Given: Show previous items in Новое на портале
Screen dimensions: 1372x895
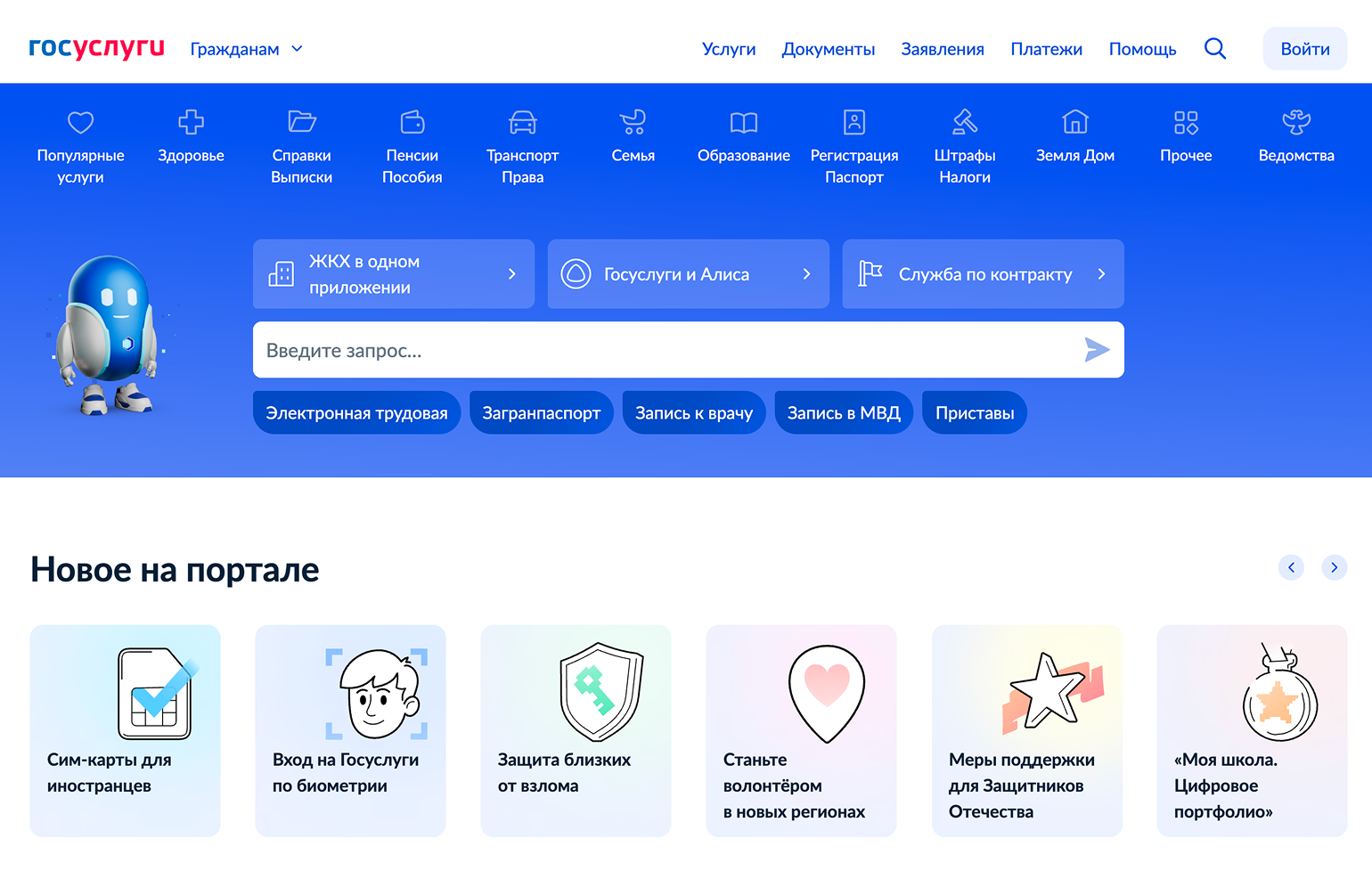Looking at the screenshot, I should 1291,567.
